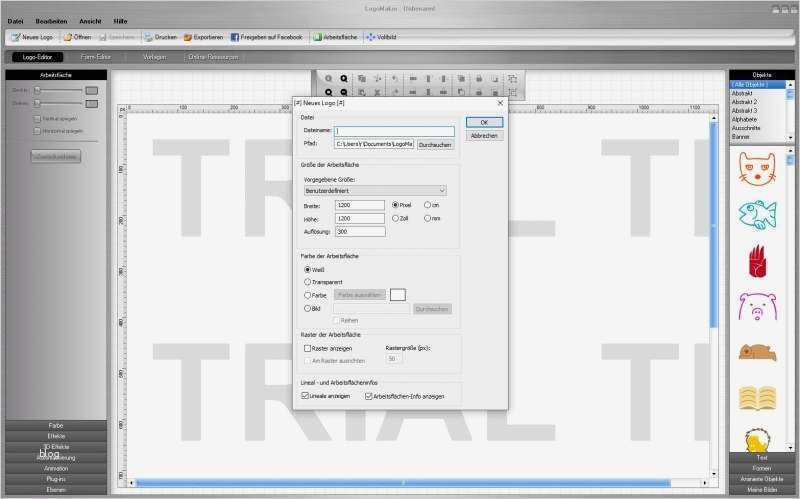Switch to the Vorlagen tab
Image resolution: width=800 pixels, height=499 pixels.
tap(155, 57)
